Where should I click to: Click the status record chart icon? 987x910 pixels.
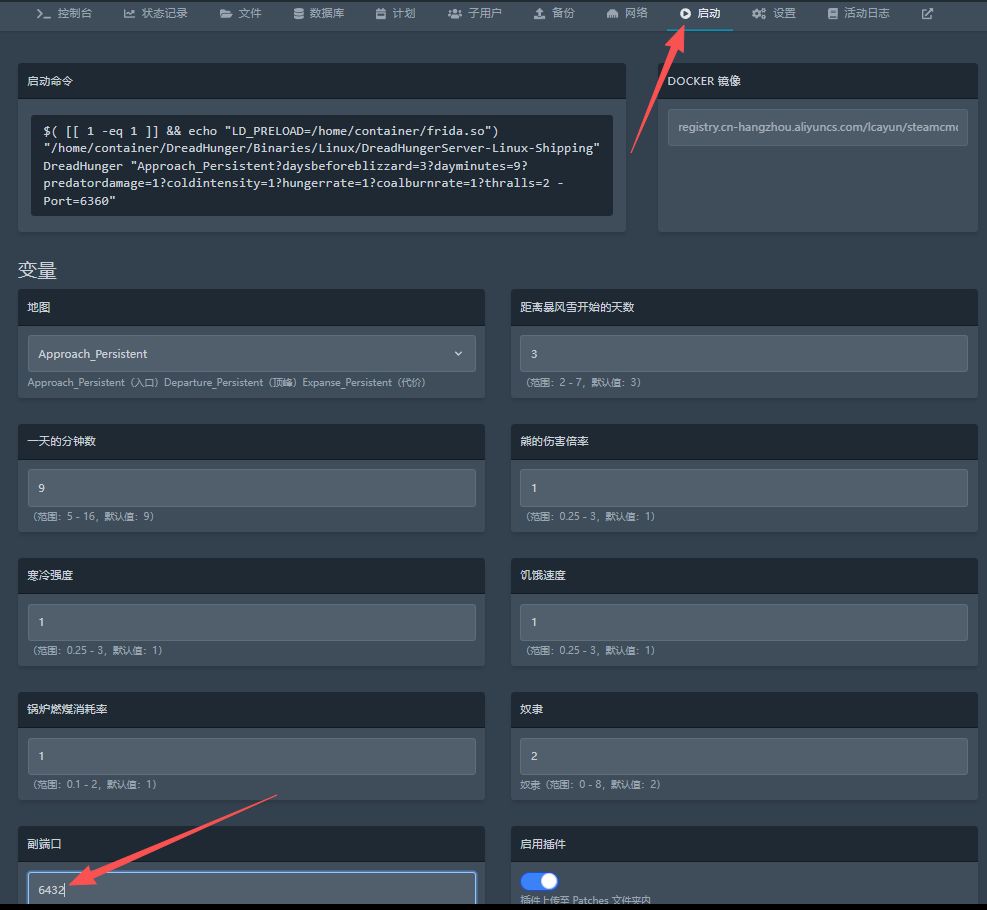coord(129,14)
